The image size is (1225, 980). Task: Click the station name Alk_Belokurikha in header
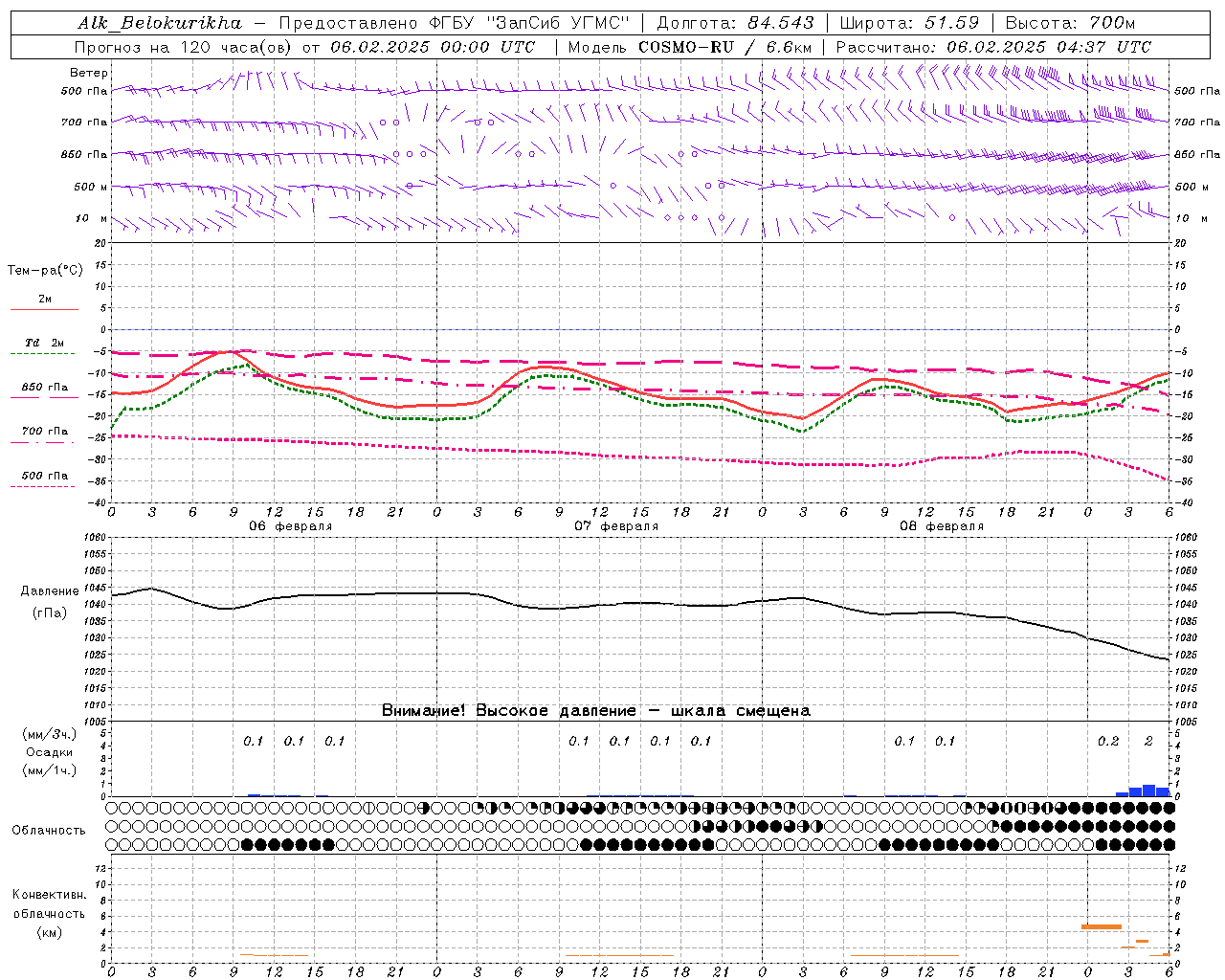(x=160, y=22)
